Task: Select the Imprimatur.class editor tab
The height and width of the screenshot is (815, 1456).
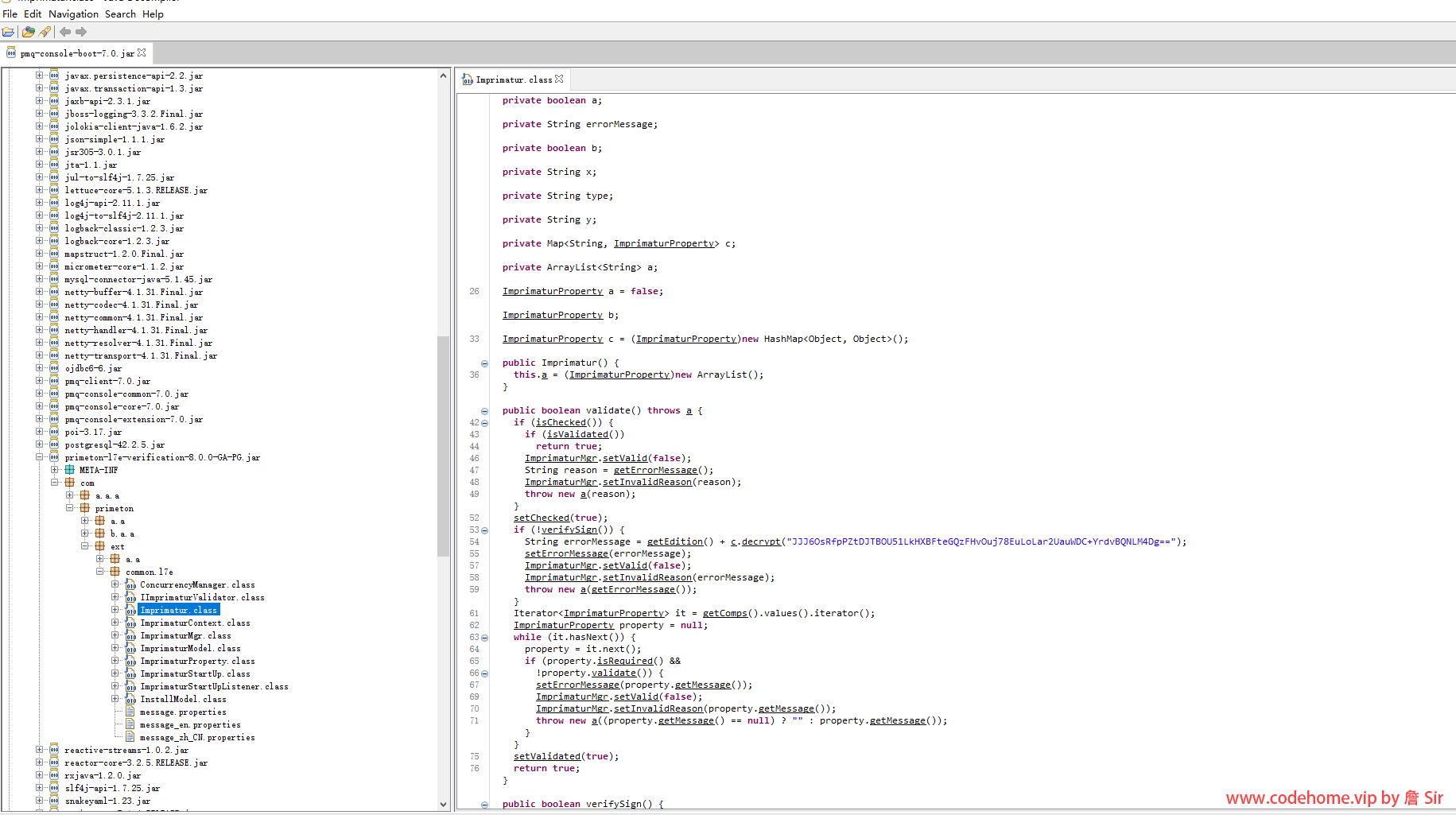Action: point(514,80)
